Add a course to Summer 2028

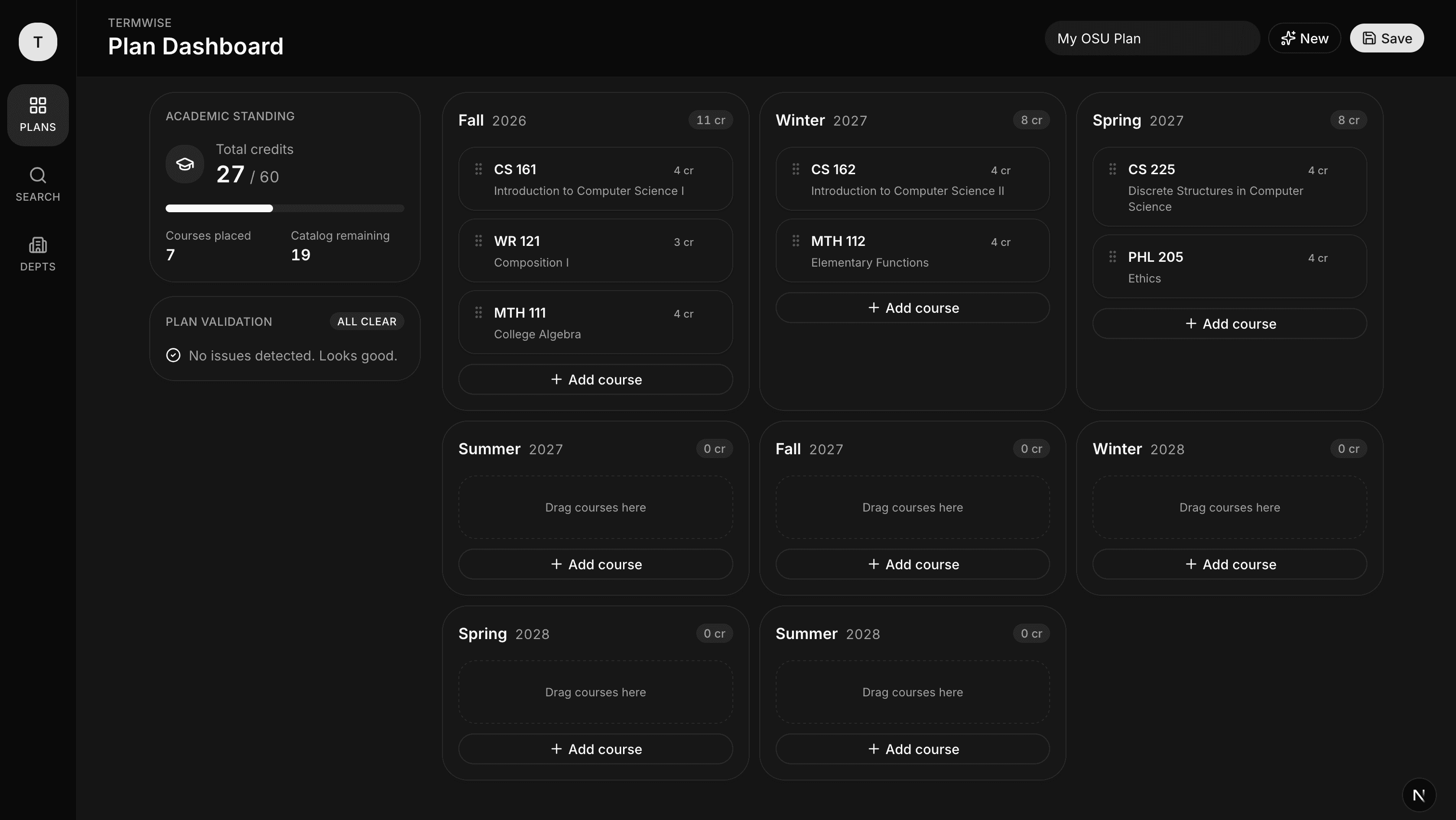click(913, 749)
